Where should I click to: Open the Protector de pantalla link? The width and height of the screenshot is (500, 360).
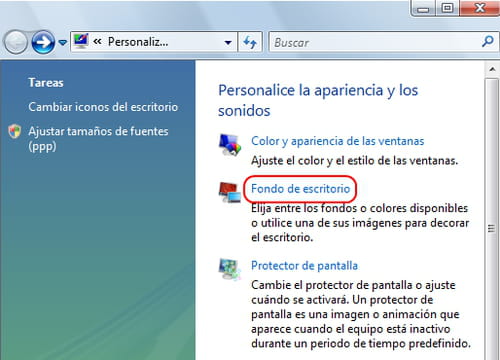click(304, 266)
